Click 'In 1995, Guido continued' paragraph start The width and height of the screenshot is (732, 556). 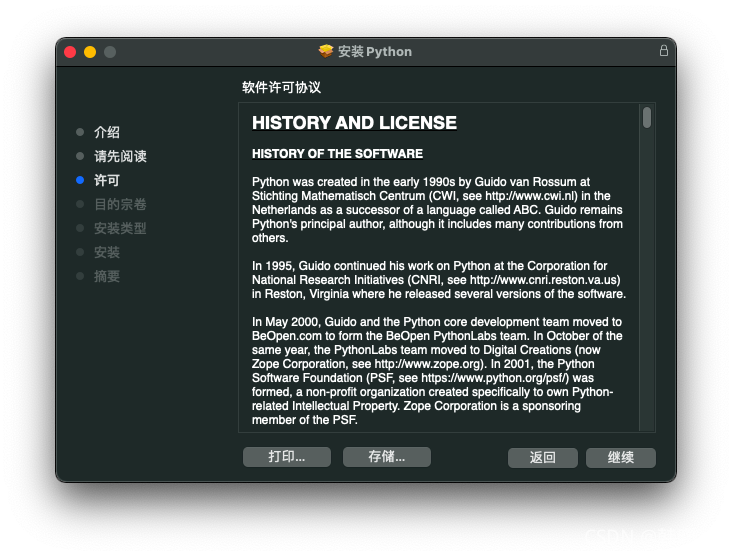[316, 266]
